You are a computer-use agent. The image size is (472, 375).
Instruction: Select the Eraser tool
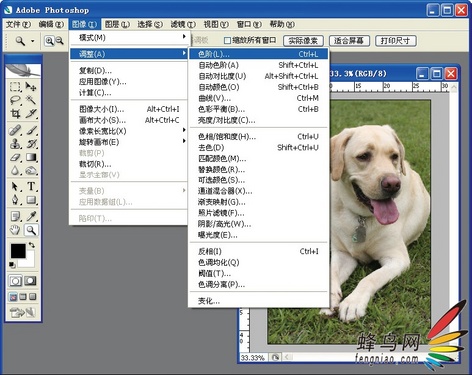point(15,157)
